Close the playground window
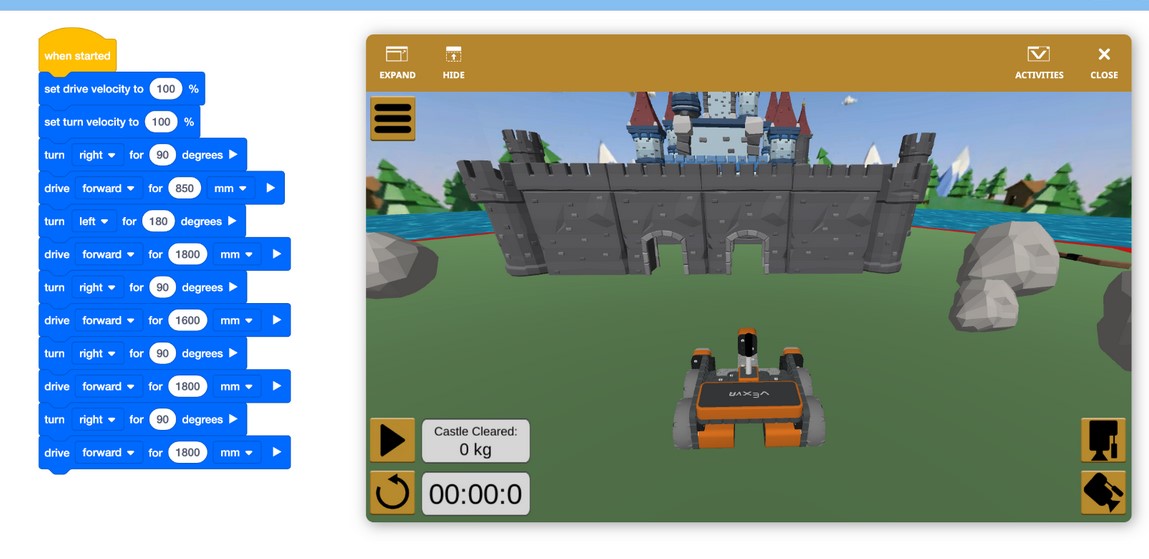This screenshot has height=559, width=1149. 1104,62
